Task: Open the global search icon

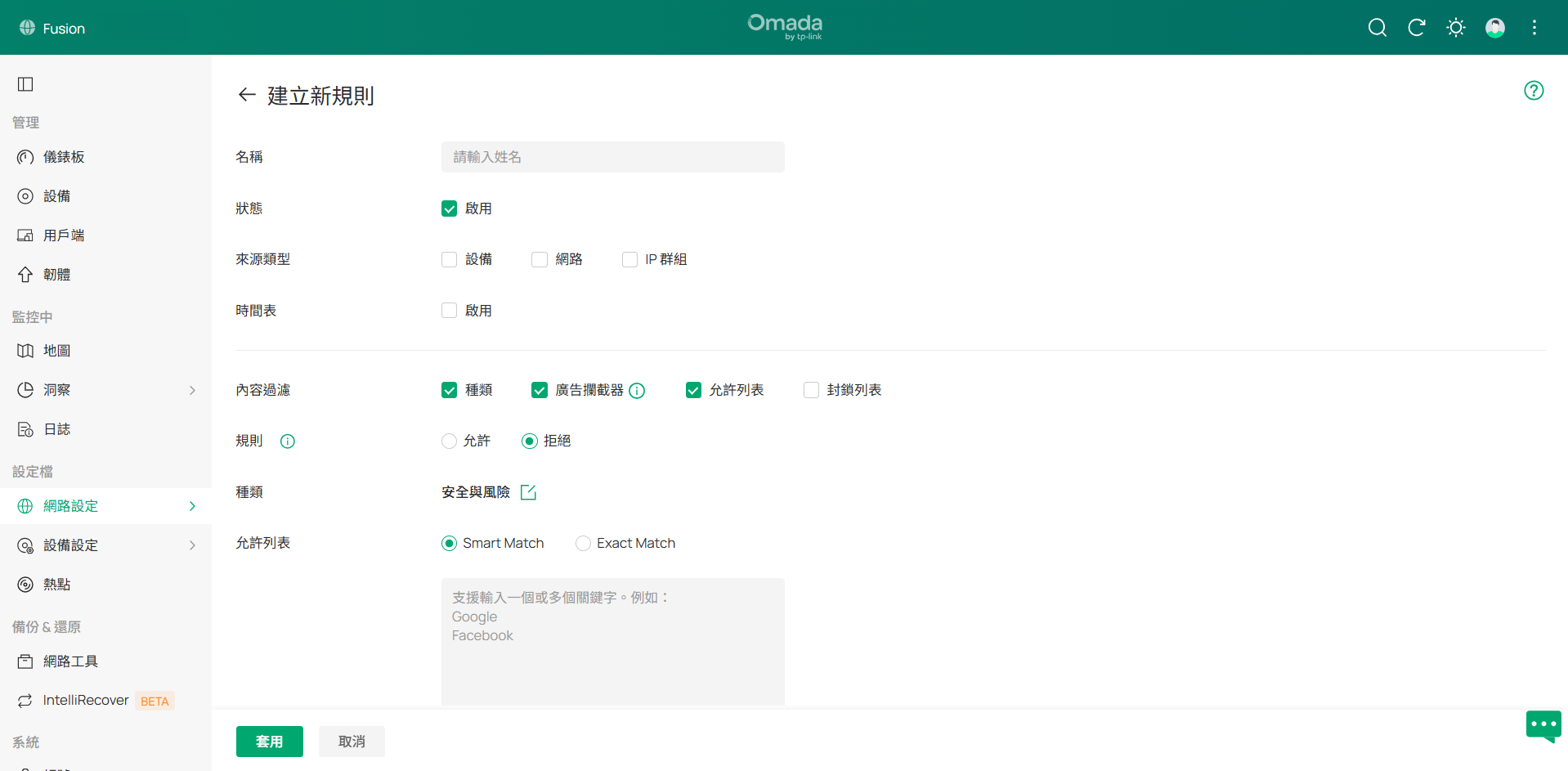Action: pyautogui.click(x=1378, y=28)
